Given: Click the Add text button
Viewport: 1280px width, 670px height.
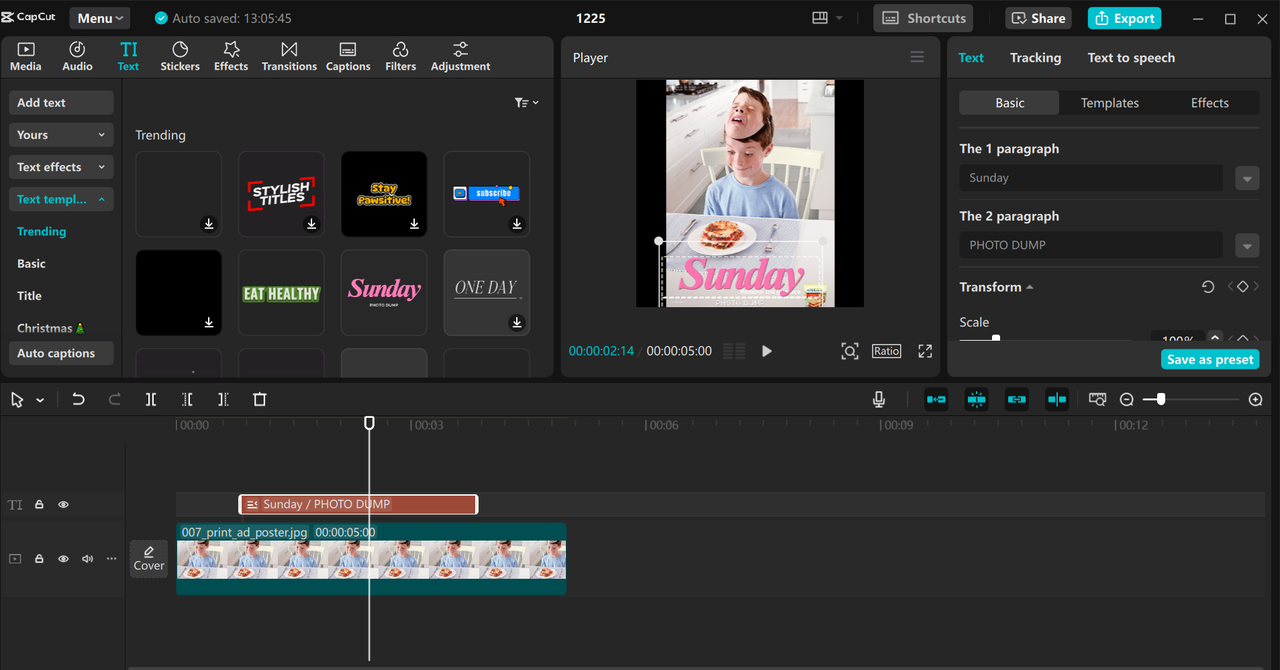Looking at the screenshot, I should pos(61,103).
